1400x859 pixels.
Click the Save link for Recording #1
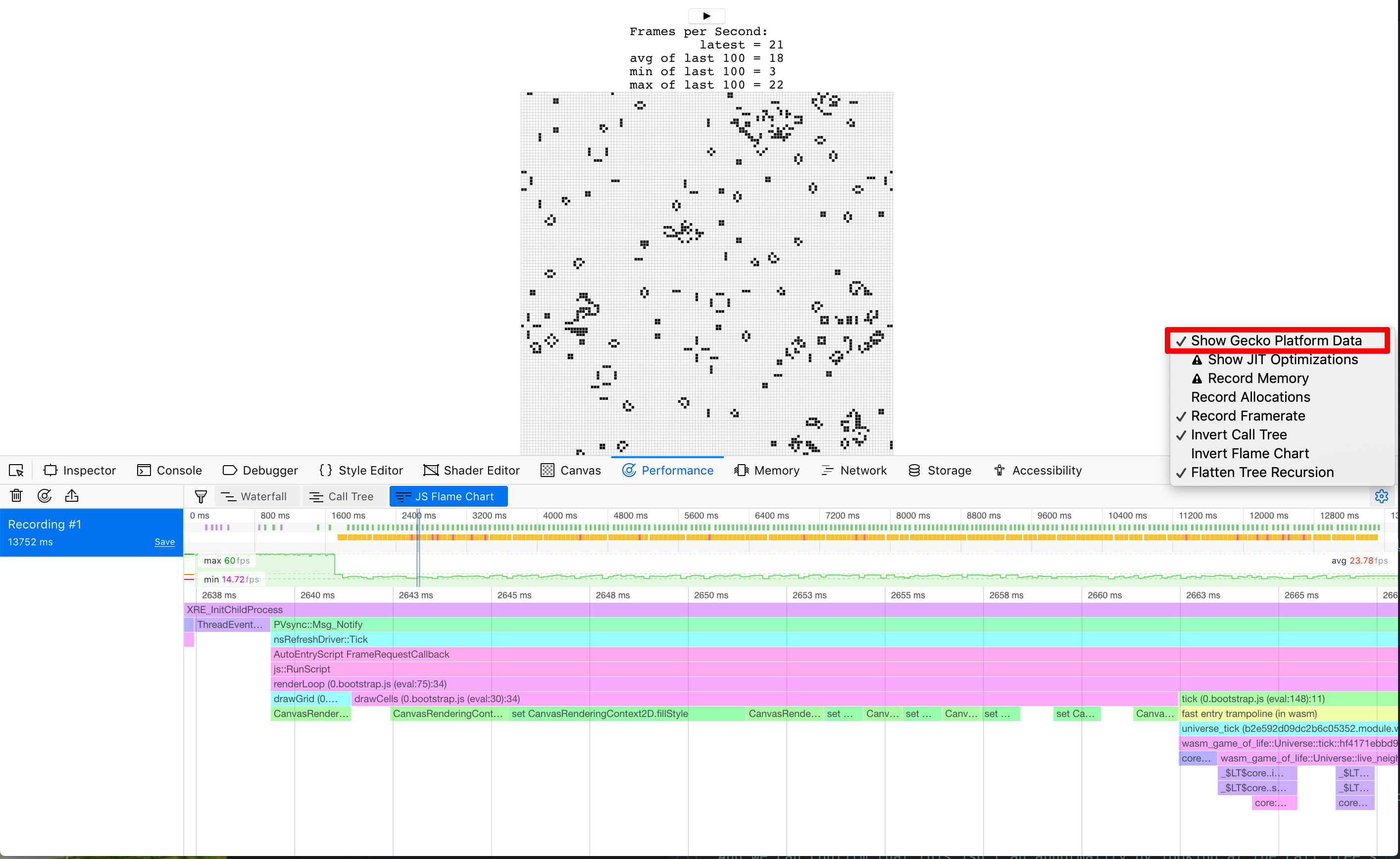[164, 541]
